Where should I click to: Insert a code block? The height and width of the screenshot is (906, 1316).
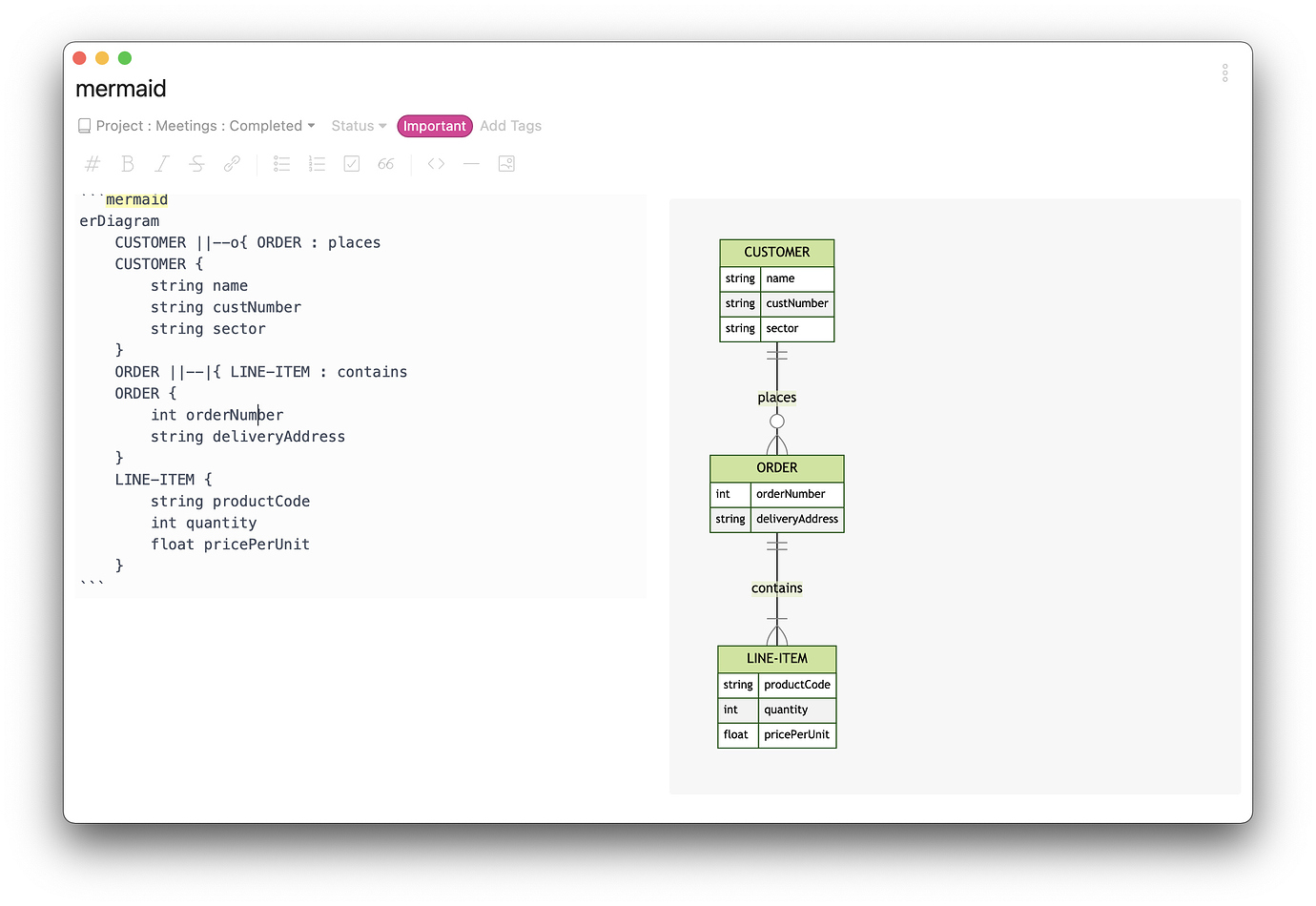tap(435, 163)
